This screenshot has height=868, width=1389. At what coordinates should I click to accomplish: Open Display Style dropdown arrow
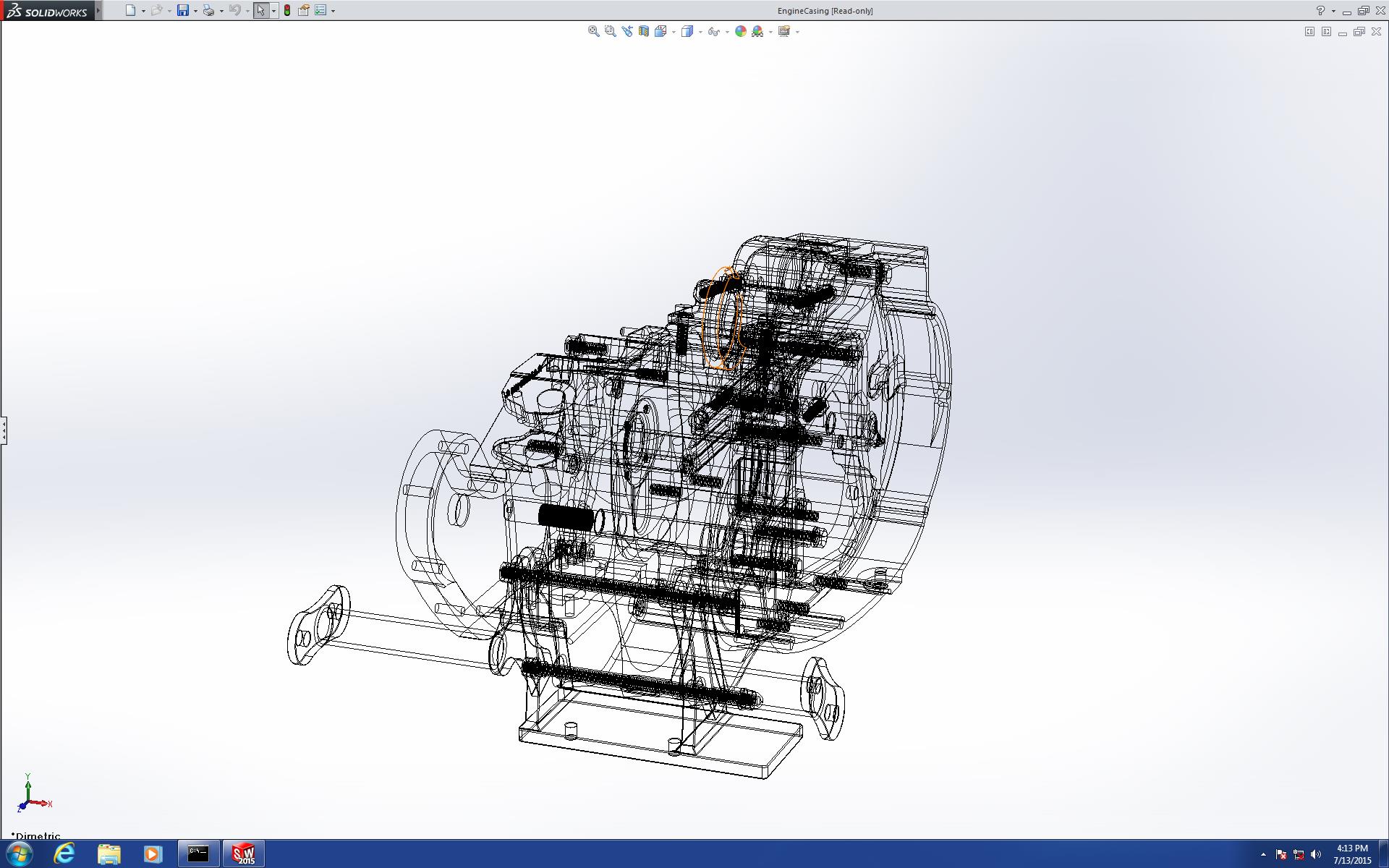pos(700,32)
